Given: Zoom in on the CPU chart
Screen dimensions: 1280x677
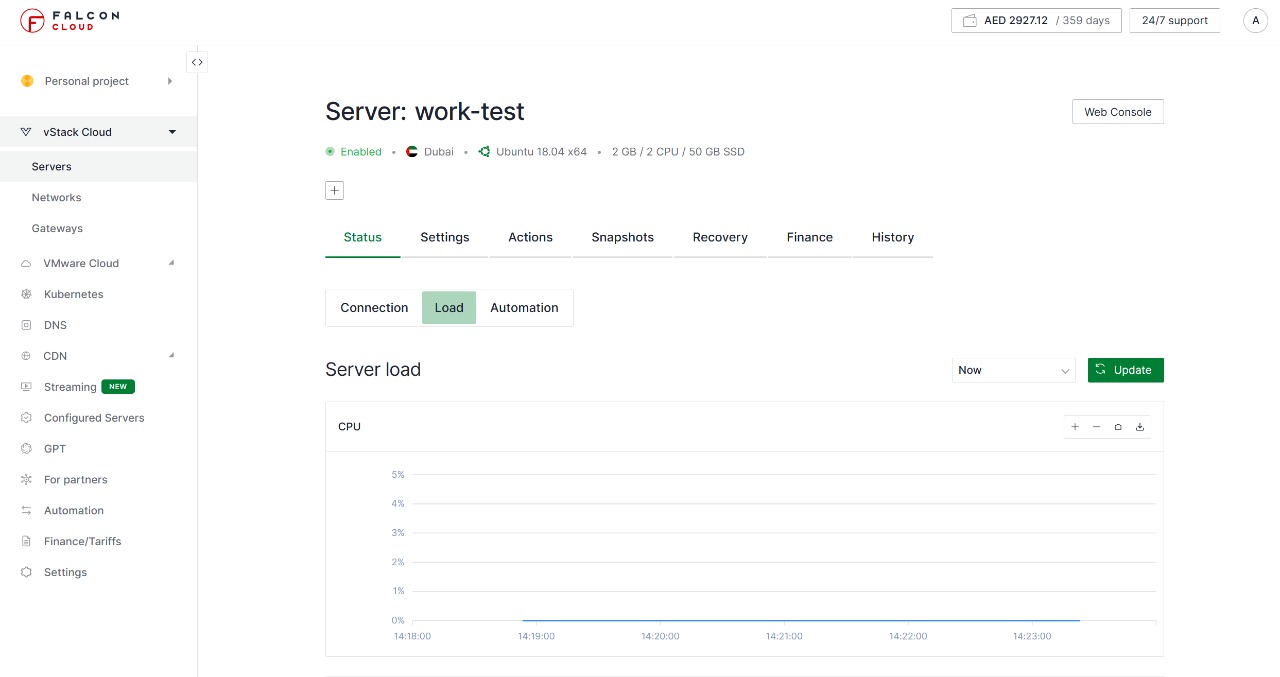Looking at the screenshot, I should 1075,427.
